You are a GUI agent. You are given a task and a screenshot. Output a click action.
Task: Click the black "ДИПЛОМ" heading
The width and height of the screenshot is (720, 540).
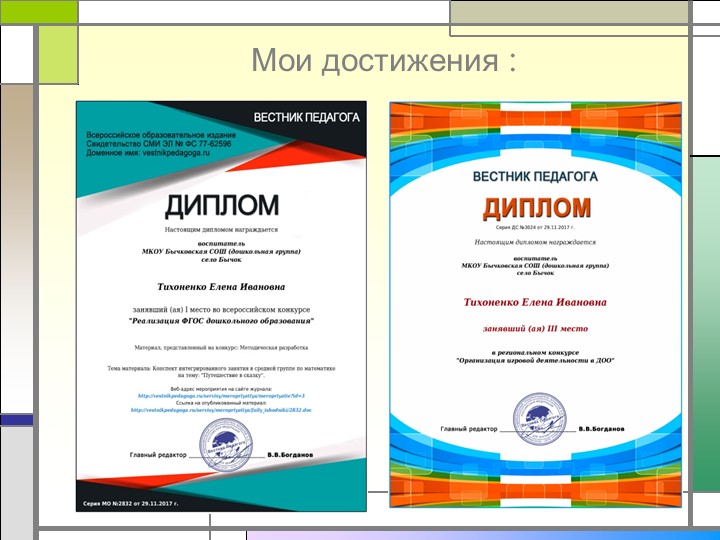222,206
